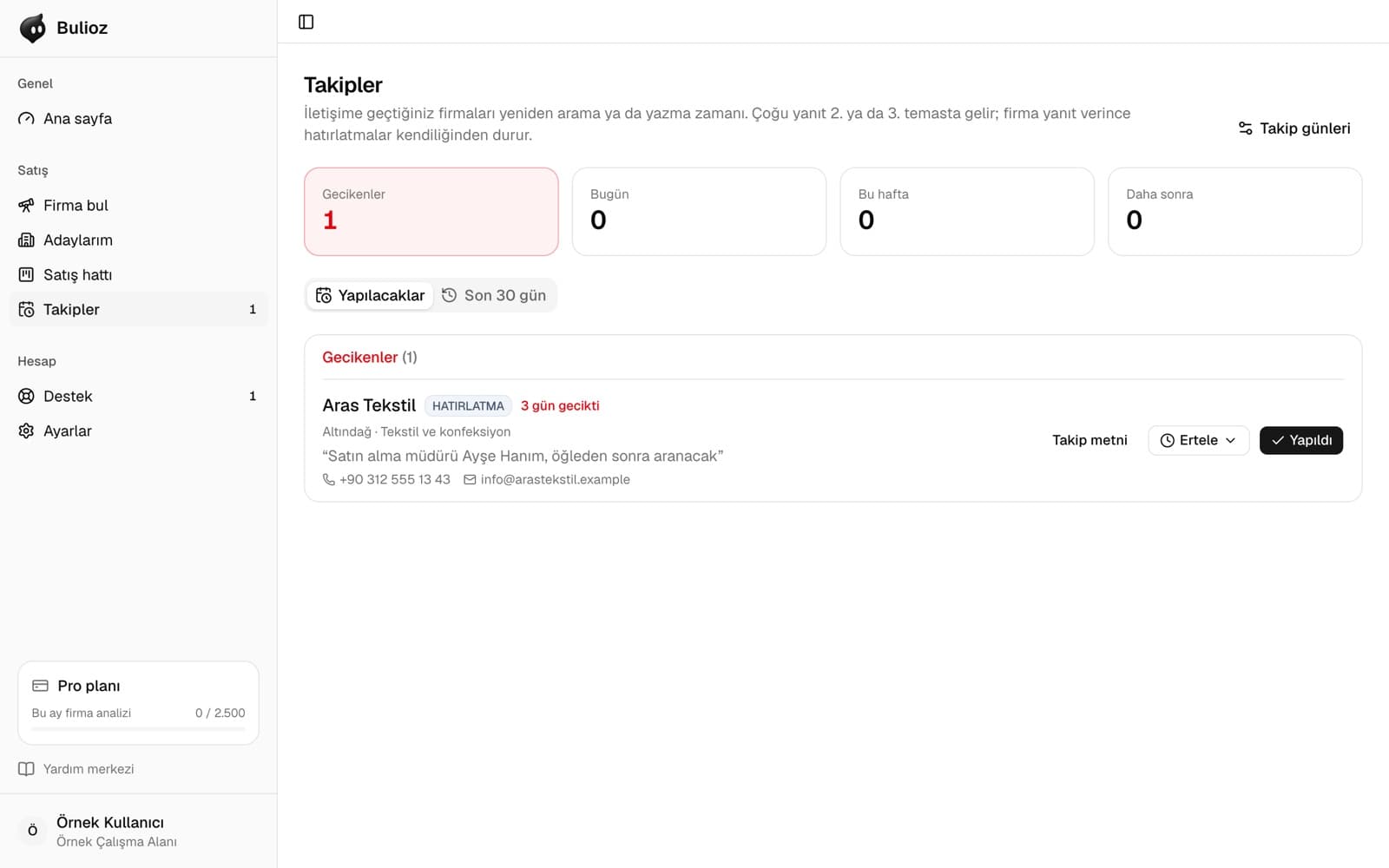This screenshot has width=1389, height=868.
Task: Click the Pro planı usage progress bar
Action: (x=138, y=729)
